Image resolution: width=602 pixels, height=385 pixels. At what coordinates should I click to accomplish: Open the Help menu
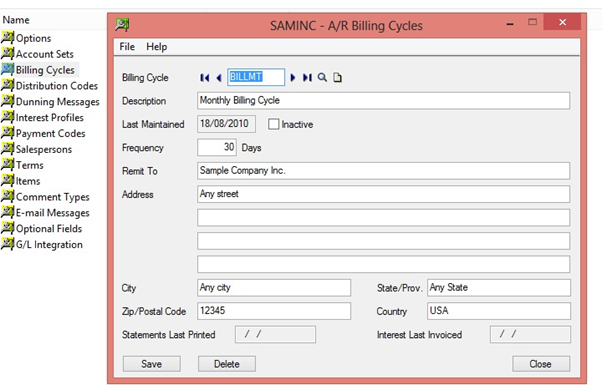pos(157,47)
